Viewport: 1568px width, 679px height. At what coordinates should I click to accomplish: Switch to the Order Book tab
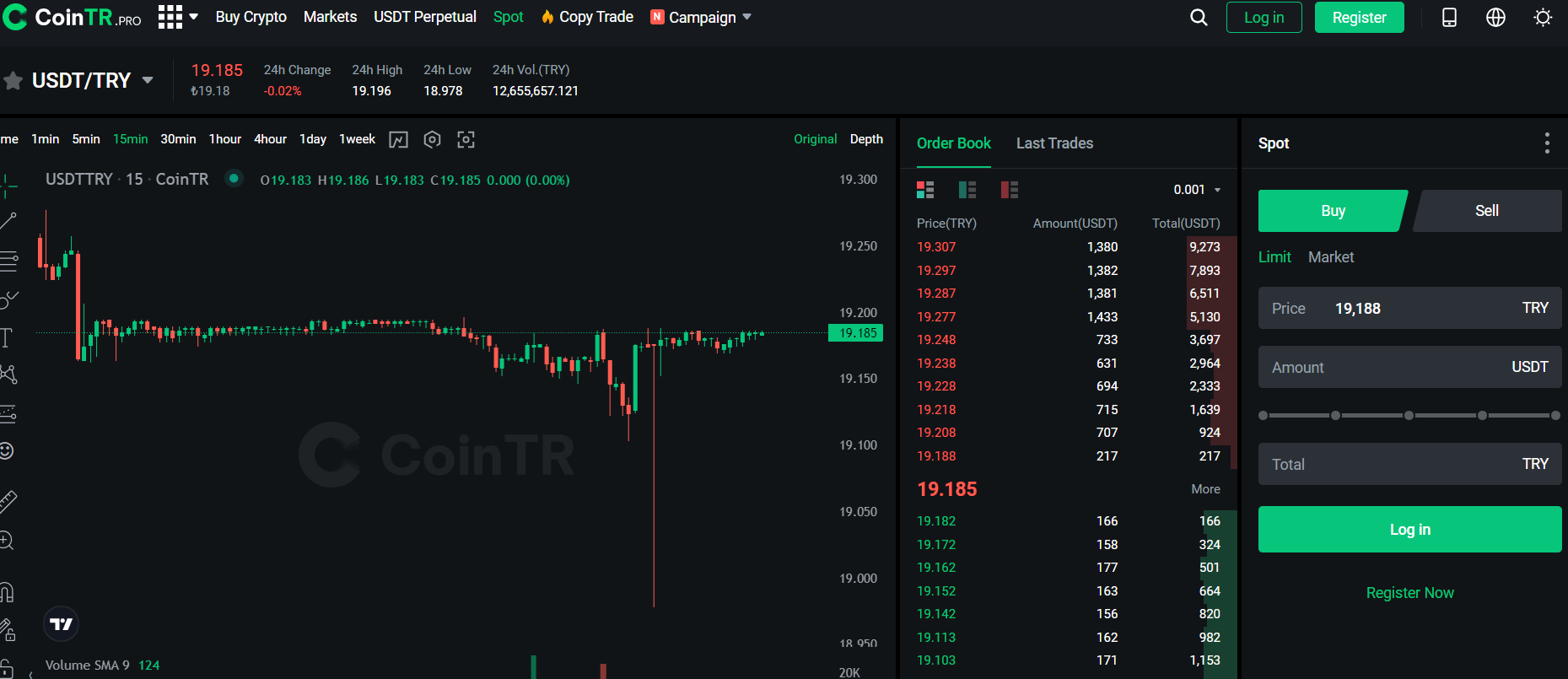(953, 143)
